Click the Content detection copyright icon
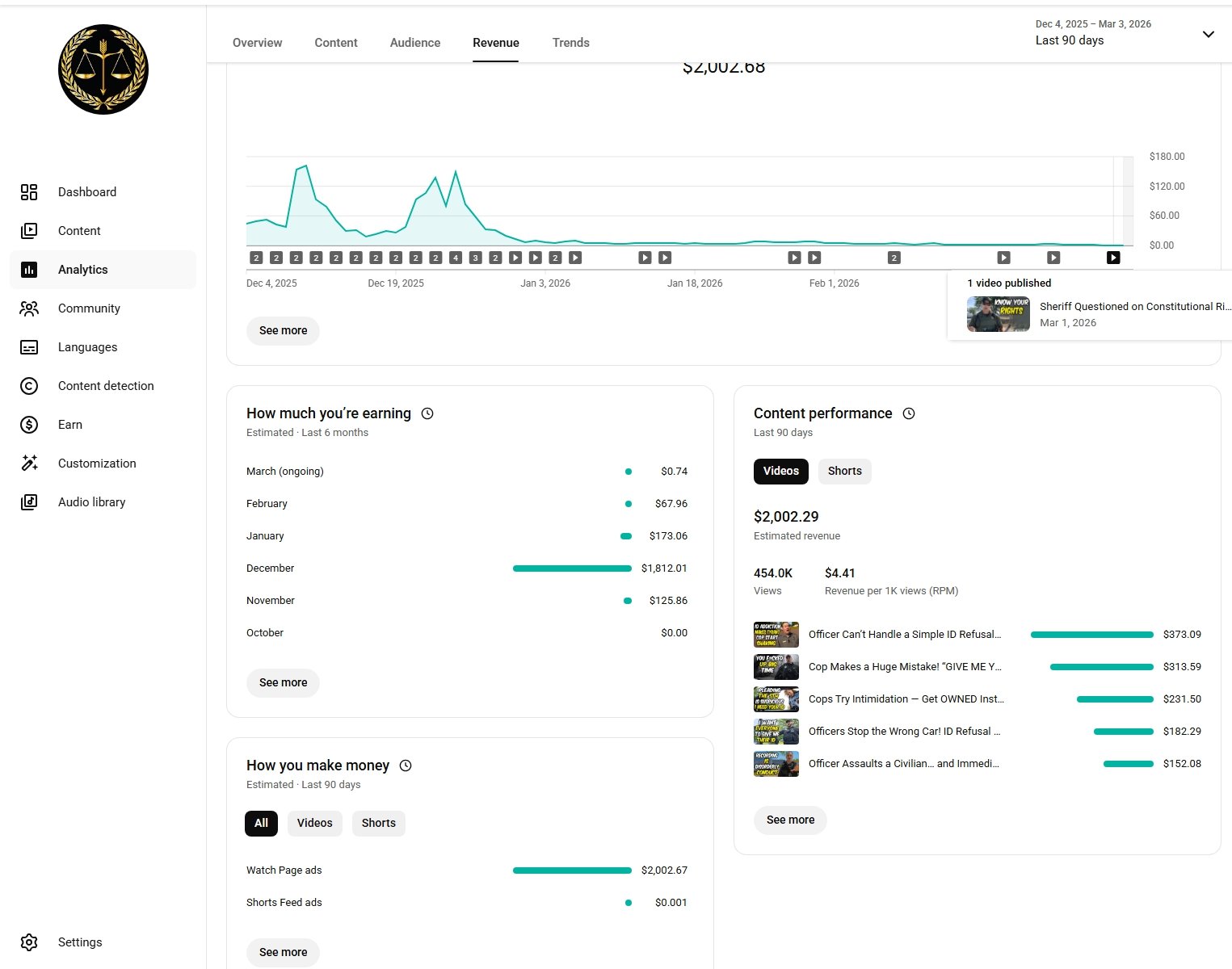Screen dimensions: 1232x969 coord(29,386)
